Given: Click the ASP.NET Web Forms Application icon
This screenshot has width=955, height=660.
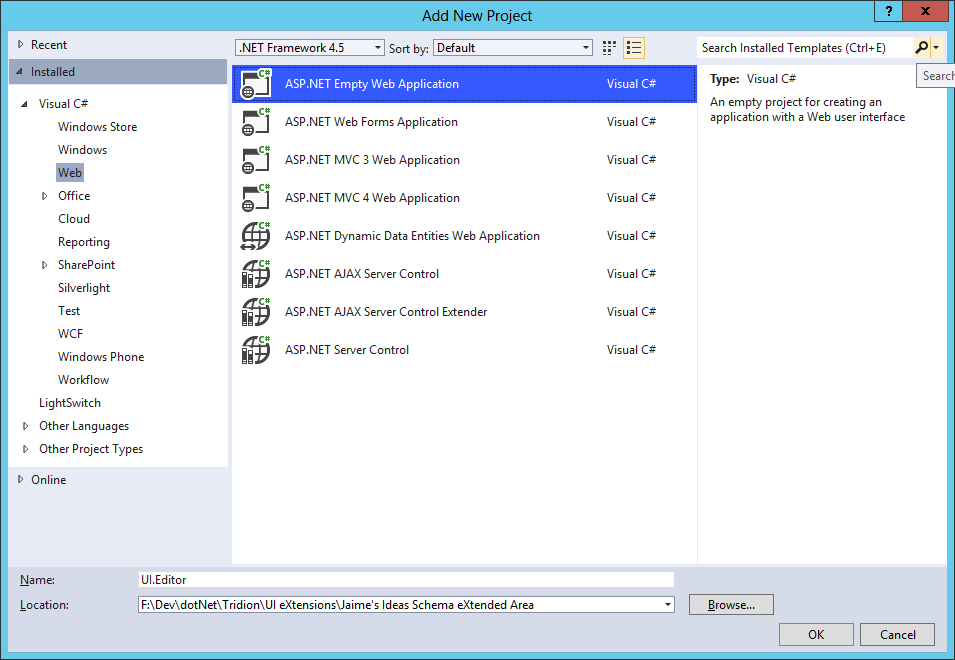Looking at the screenshot, I should click(256, 122).
